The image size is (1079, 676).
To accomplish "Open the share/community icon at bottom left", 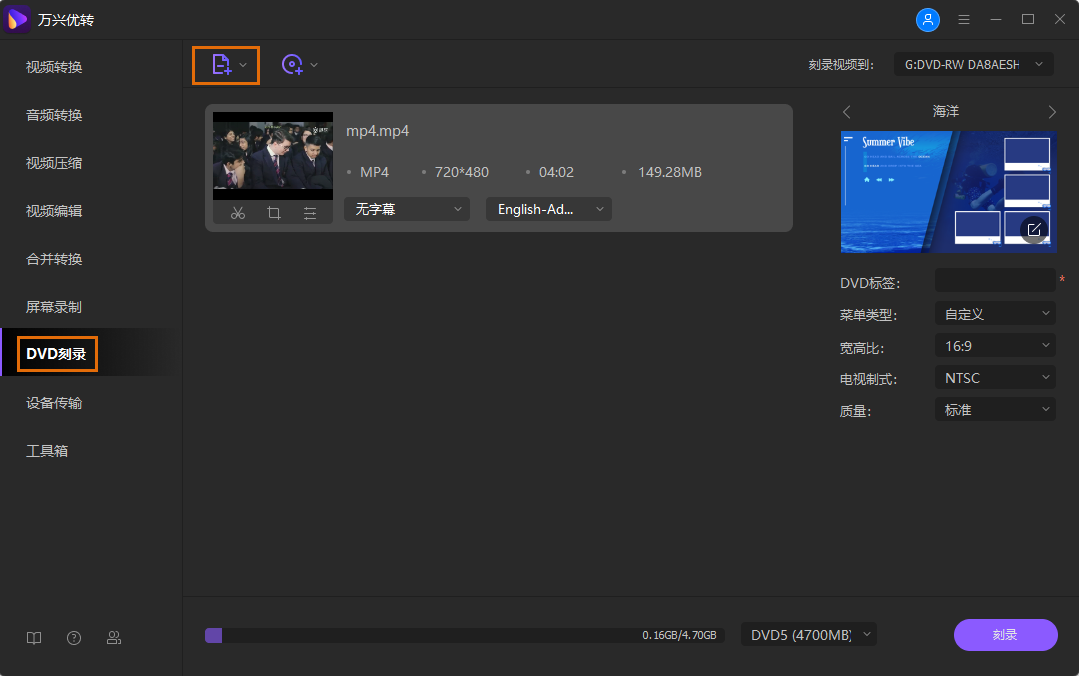I will 113,637.
